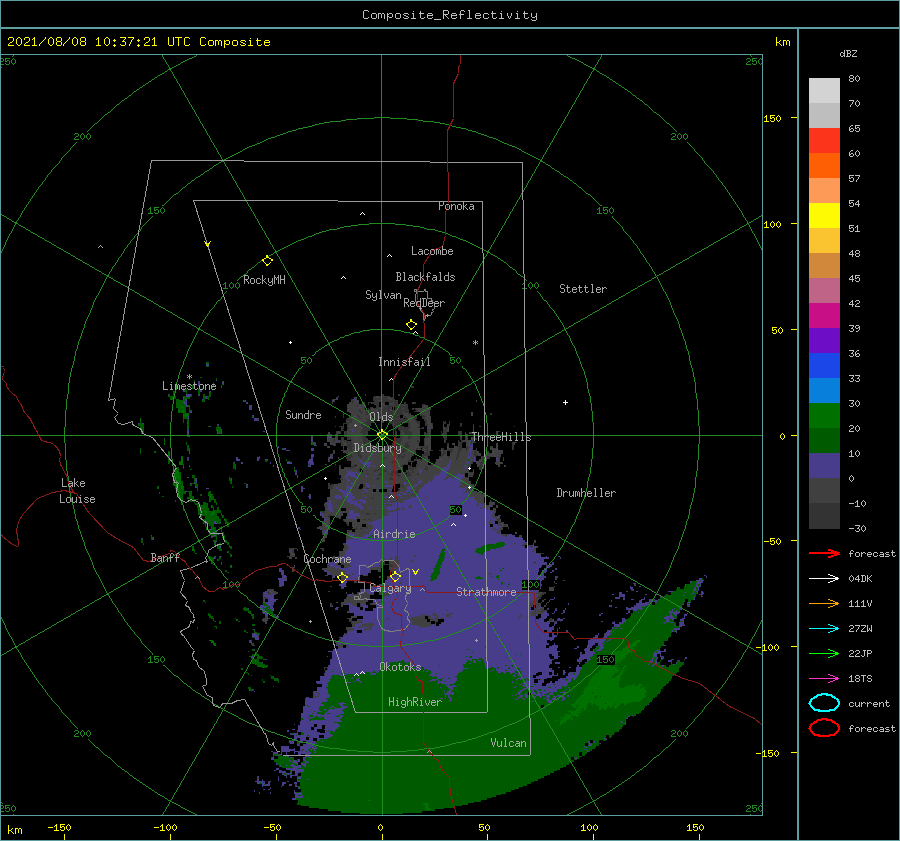Select the 20 dBZ green color swatch
This screenshot has width=900, height=841.
(824, 416)
